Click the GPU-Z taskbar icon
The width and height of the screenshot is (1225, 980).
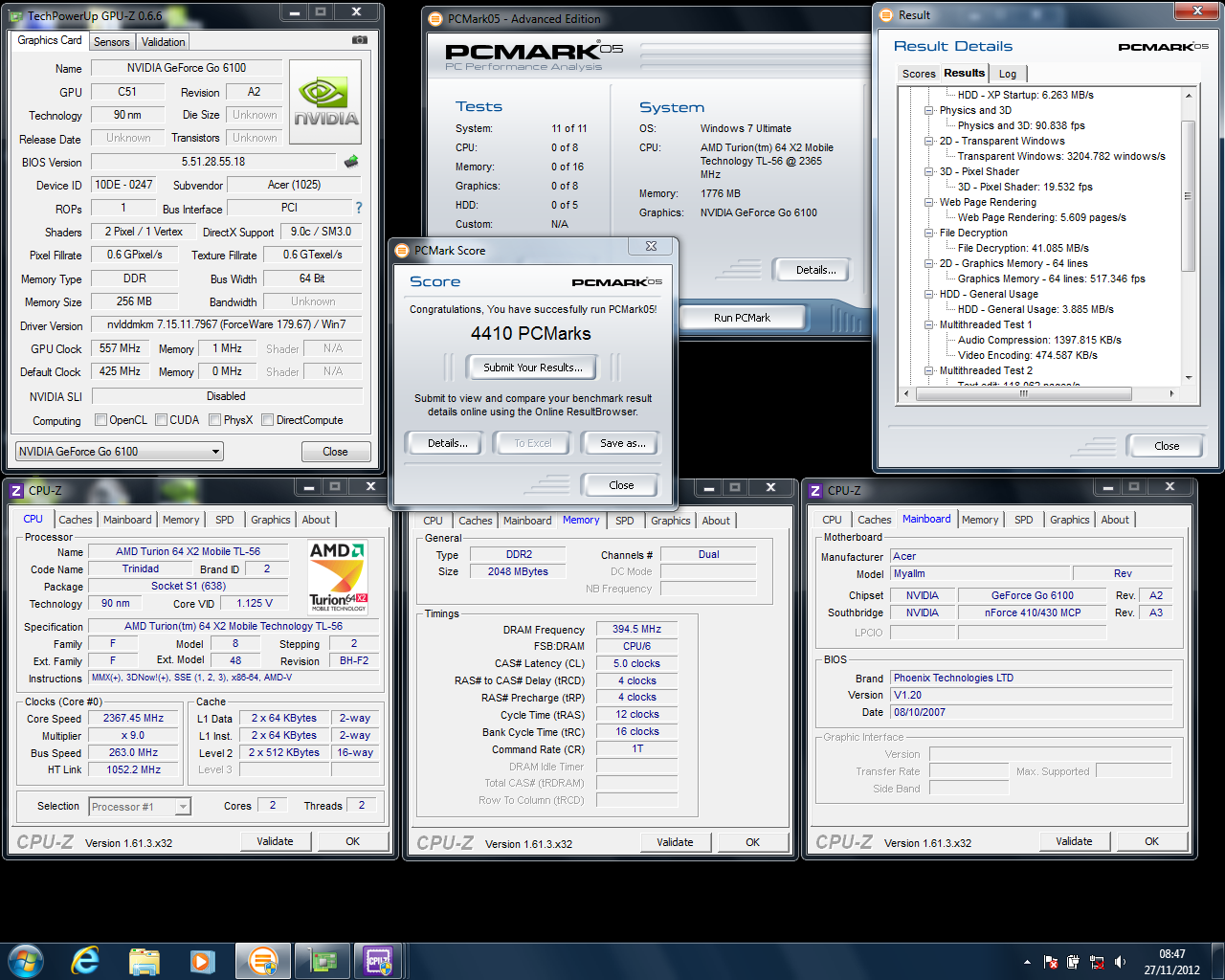(x=321, y=961)
